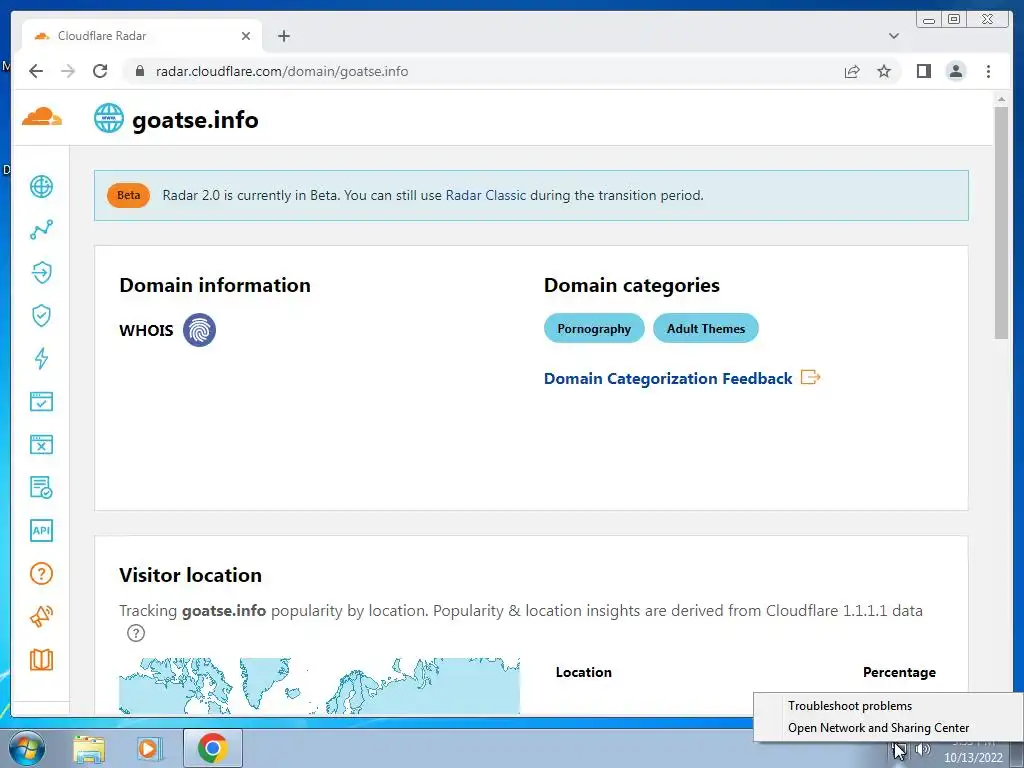Open Windows Explorer from the taskbar

pyautogui.click(x=89, y=749)
